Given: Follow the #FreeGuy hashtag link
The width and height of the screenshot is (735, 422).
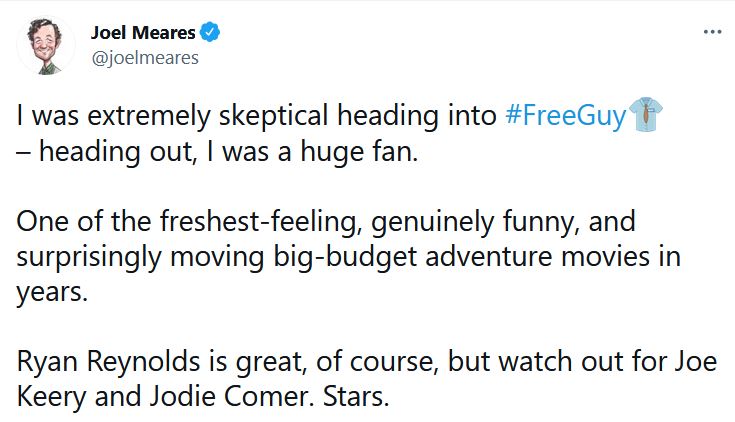Looking at the screenshot, I should [x=566, y=116].
